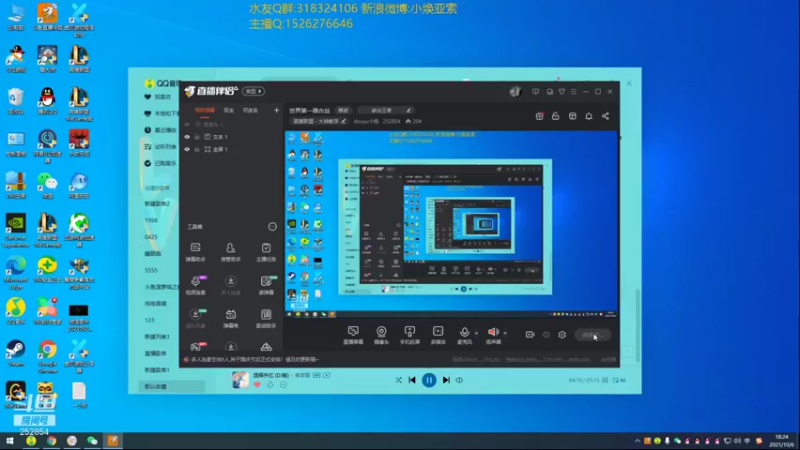Select 已购音乐 in QQ Music sidebar
Screen dimensions: 800x450
[161, 163]
